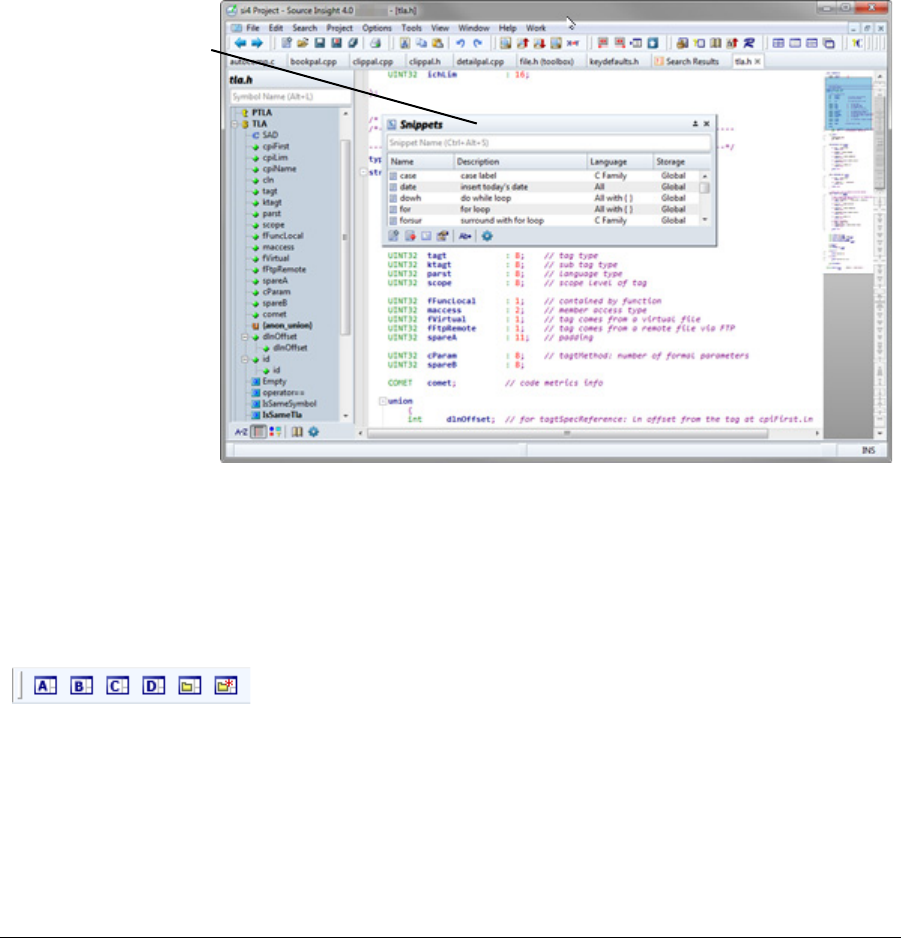Click layout C icon in lower toolbar
The width and height of the screenshot is (901, 938).
117,686
